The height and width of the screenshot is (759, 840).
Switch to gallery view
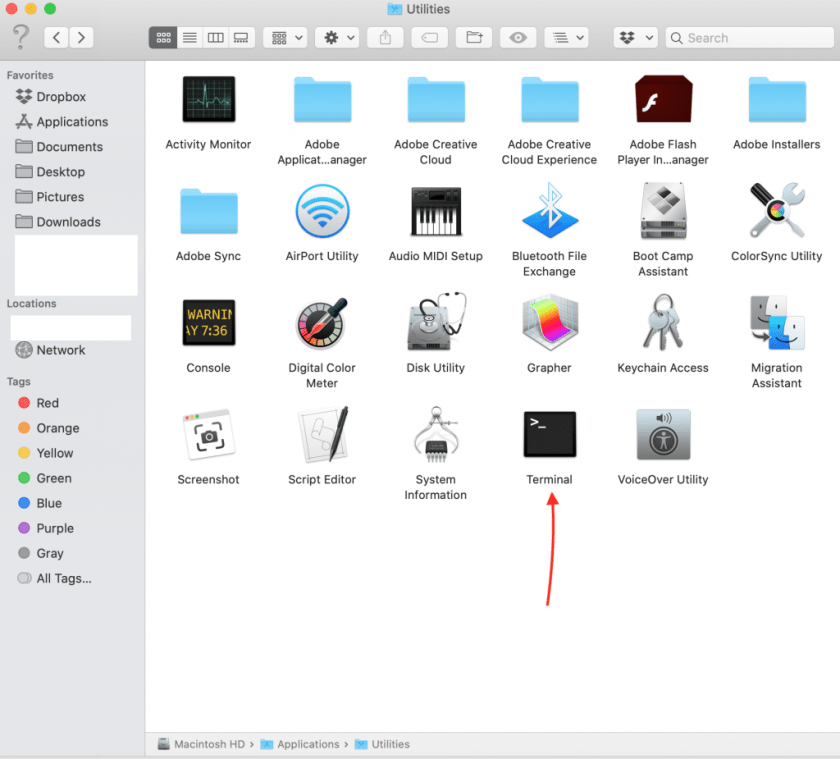[242, 37]
